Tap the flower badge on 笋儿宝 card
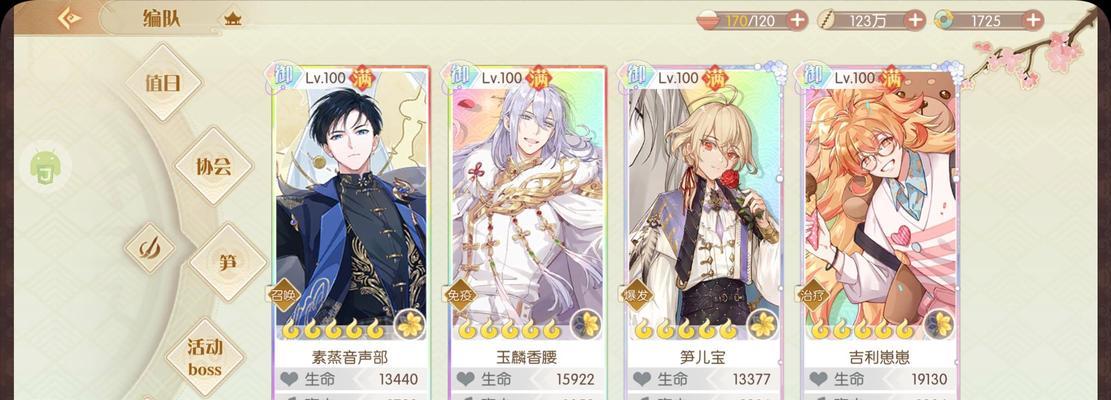Image resolution: width=1111 pixels, height=400 pixels. pos(763,324)
